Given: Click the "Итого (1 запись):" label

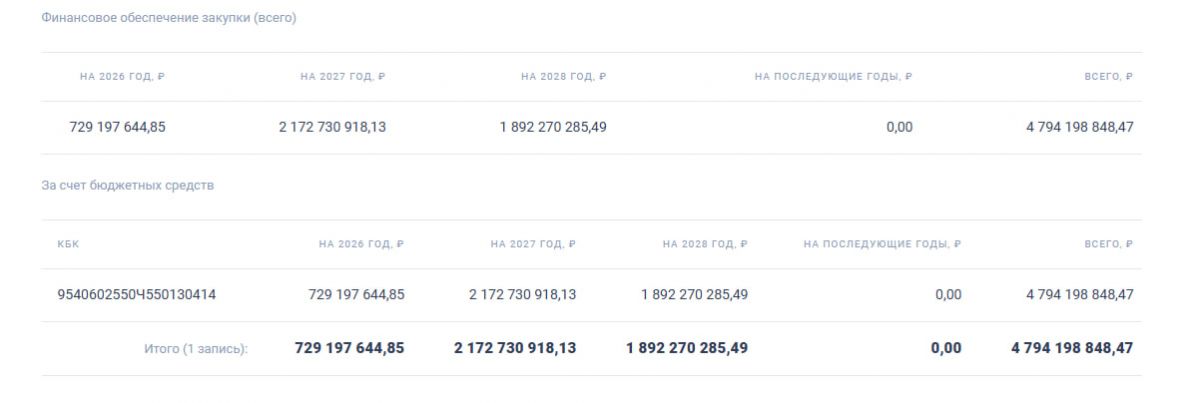Looking at the screenshot, I should coord(196,348).
